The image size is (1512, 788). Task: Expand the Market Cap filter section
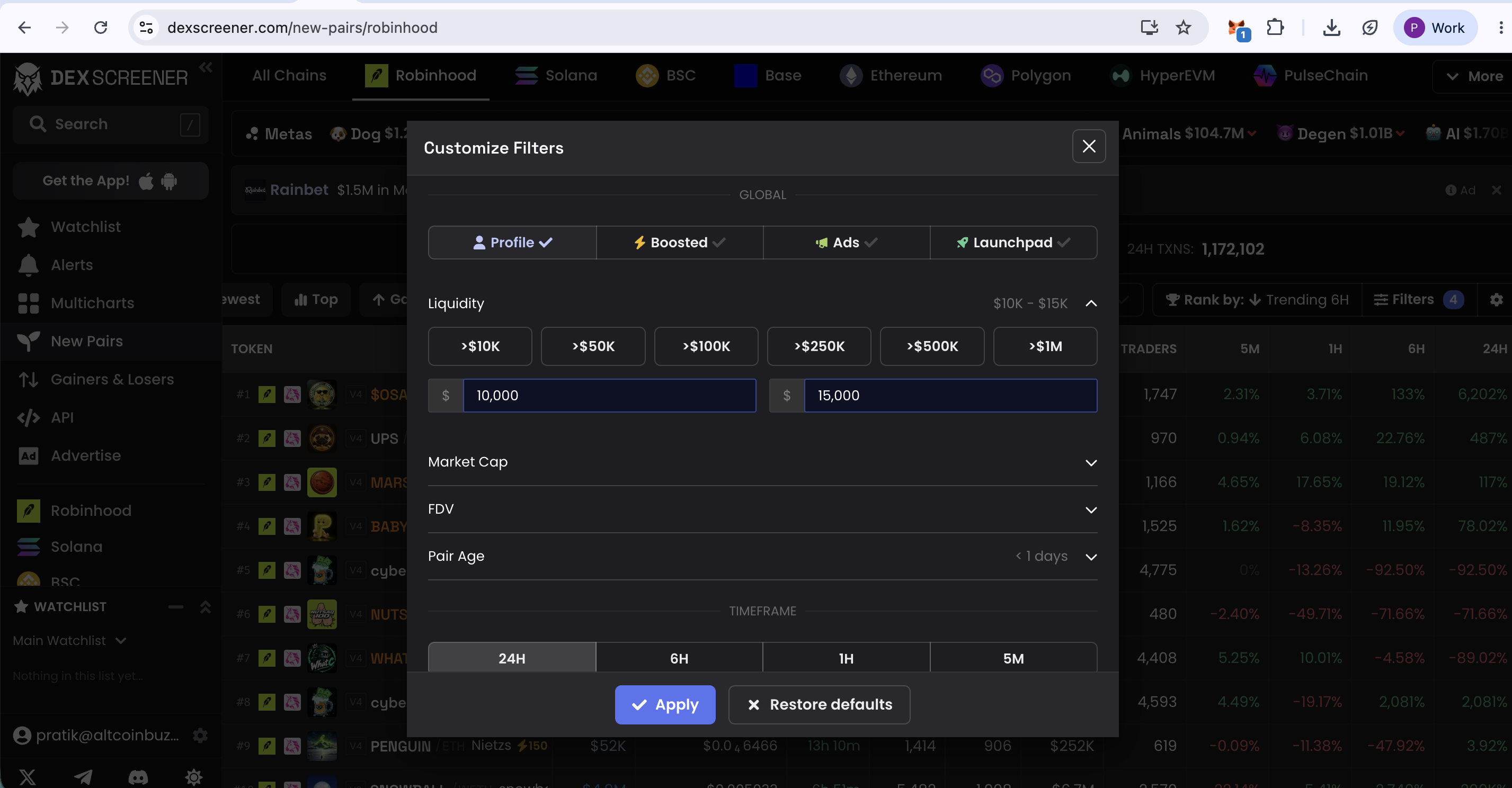[x=762, y=462]
